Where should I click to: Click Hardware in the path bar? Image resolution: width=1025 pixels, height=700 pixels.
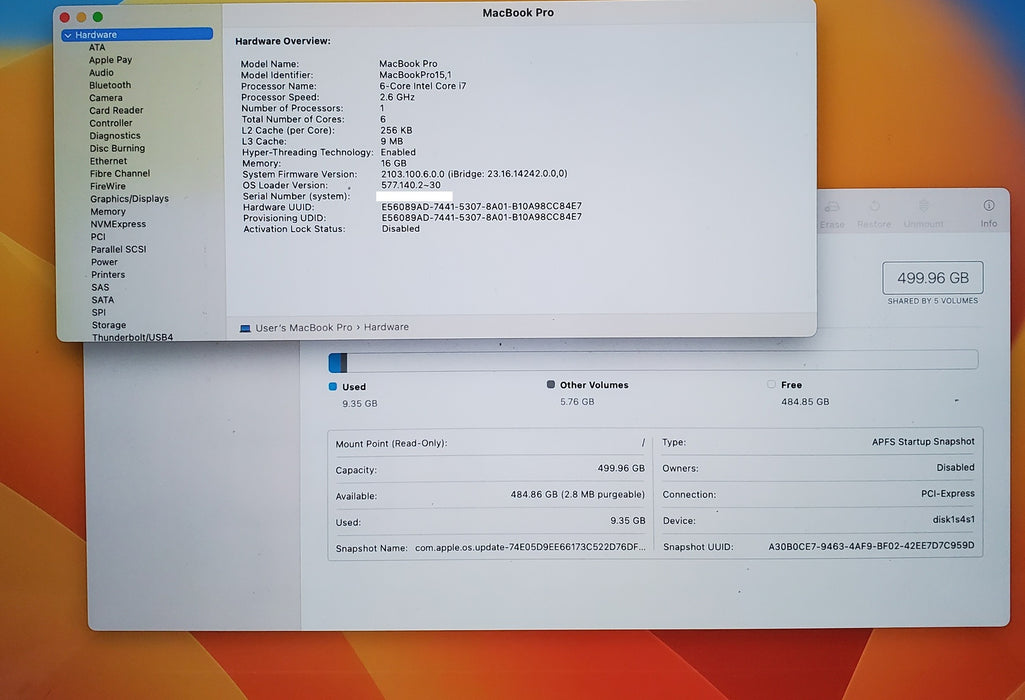pyautogui.click(x=386, y=327)
